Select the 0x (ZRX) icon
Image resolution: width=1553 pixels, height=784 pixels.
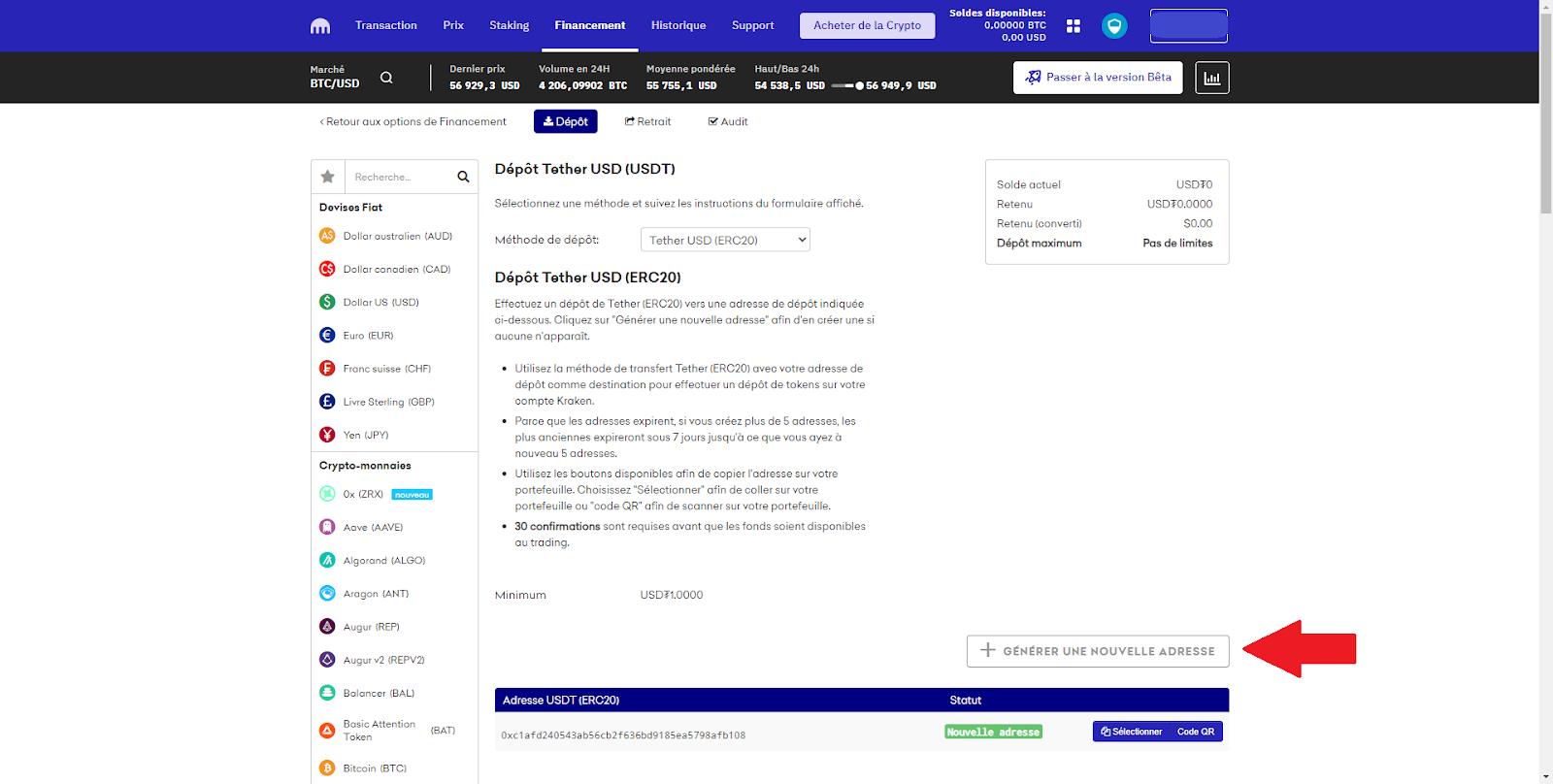[x=327, y=494]
